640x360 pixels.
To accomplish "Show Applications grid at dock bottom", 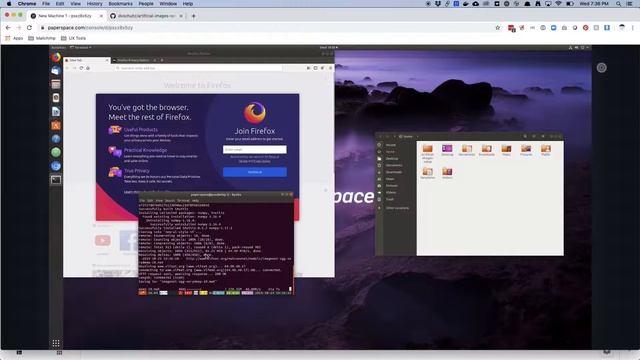I will 56,343.
